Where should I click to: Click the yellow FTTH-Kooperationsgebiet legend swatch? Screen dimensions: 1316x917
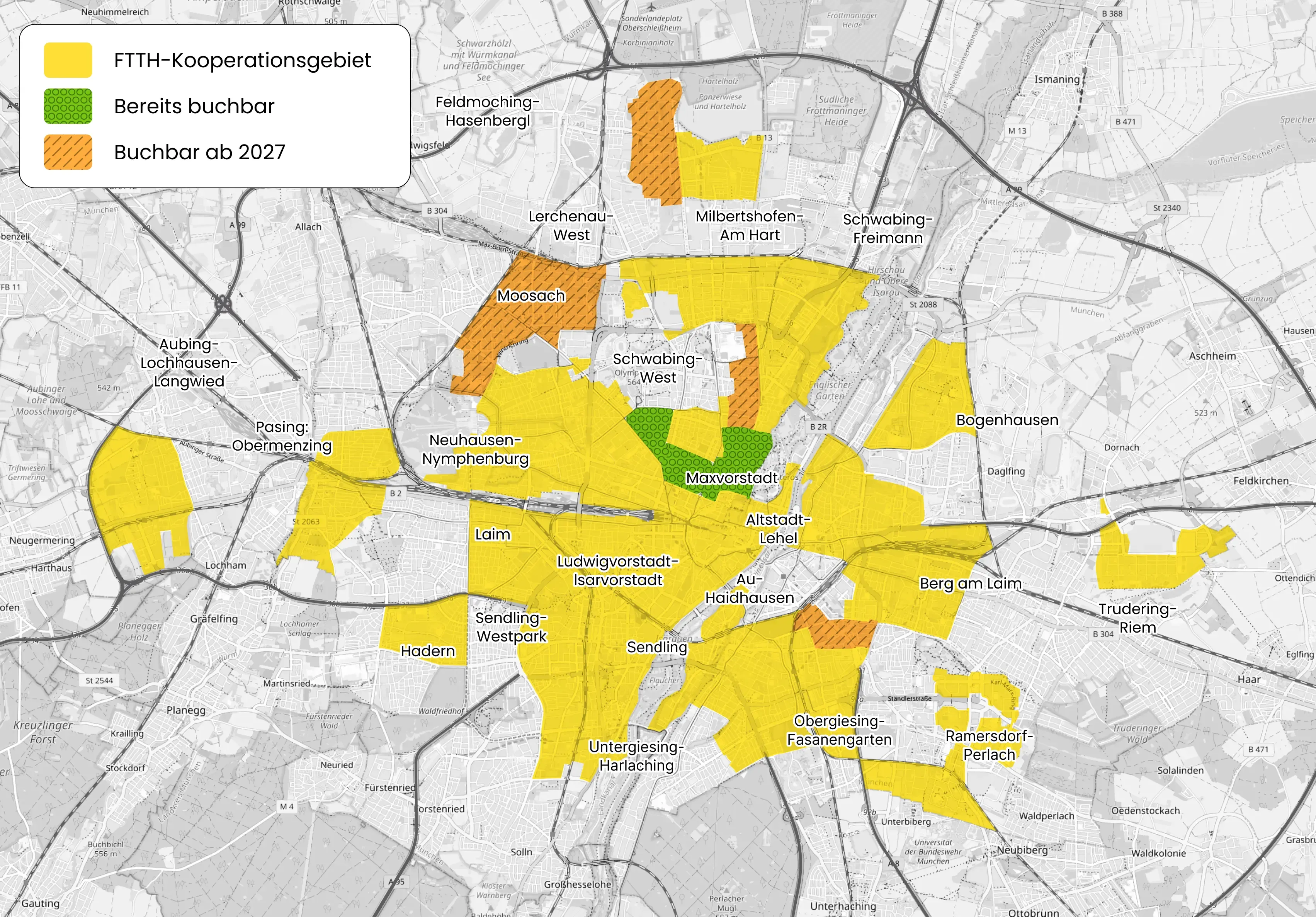pos(68,60)
